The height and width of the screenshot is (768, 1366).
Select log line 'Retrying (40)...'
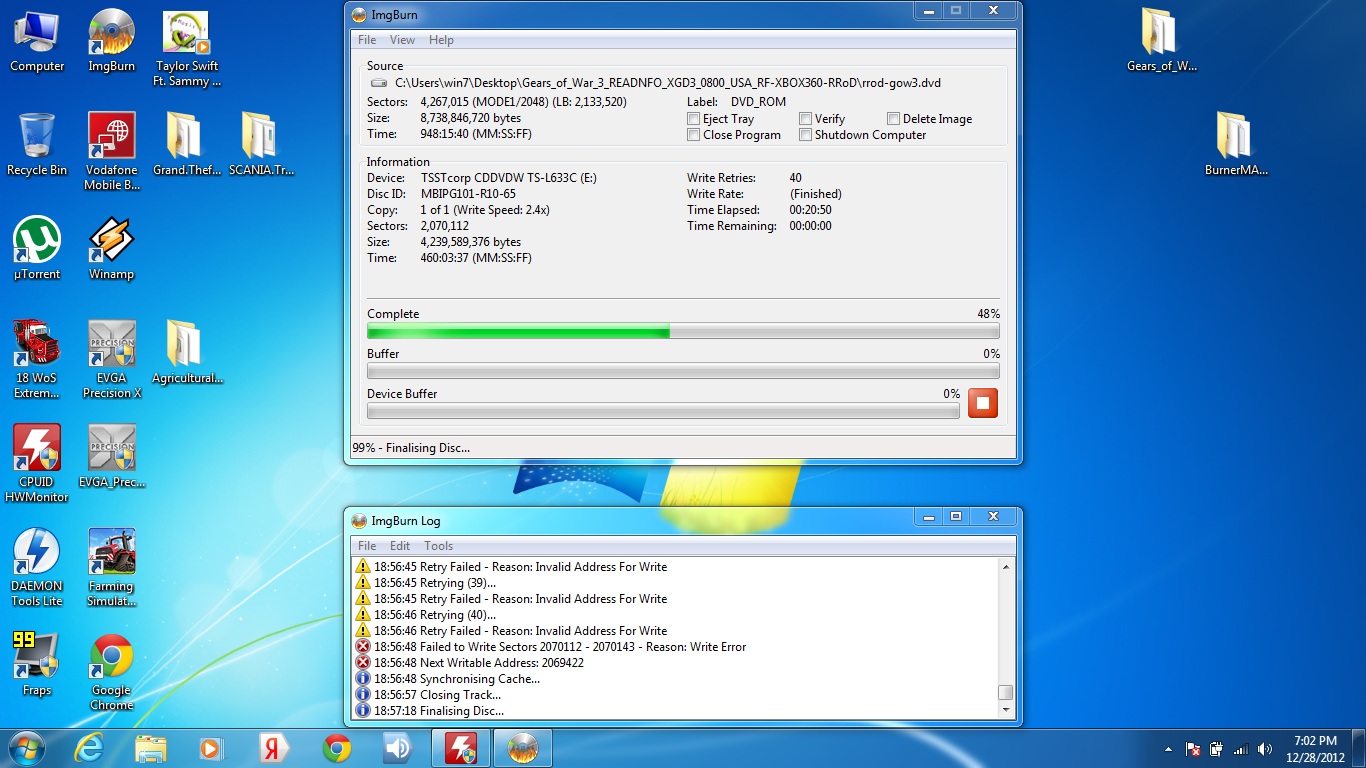[x=435, y=615]
